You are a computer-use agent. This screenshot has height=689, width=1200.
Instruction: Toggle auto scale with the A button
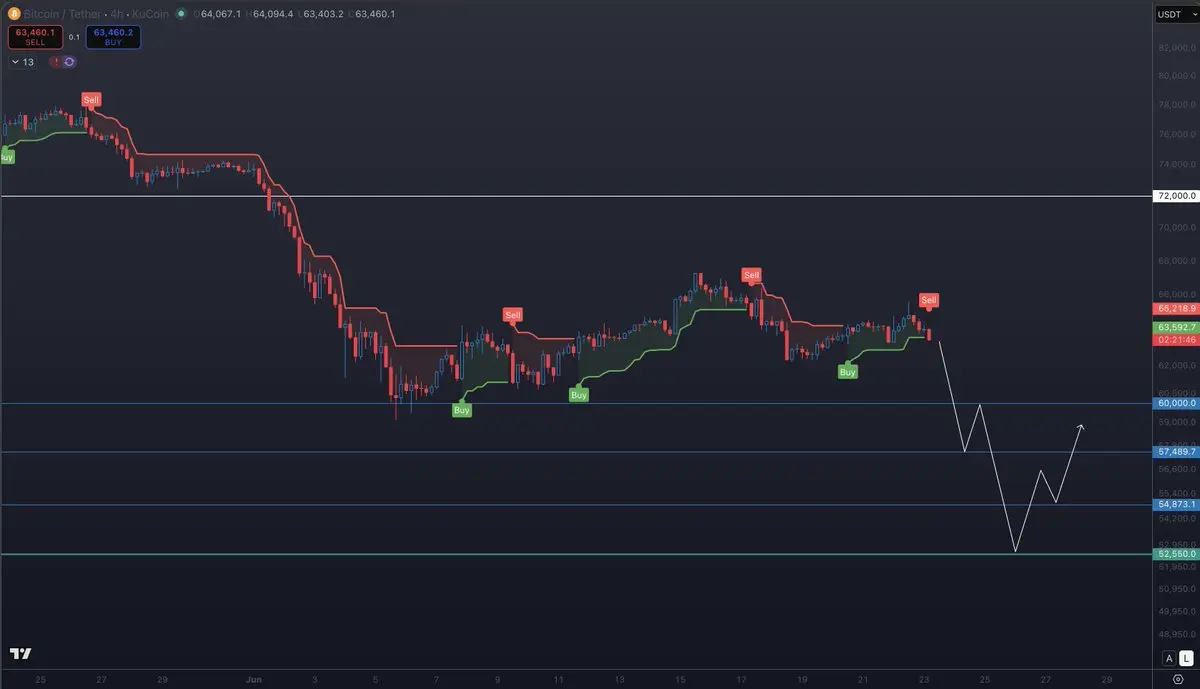1168,657
